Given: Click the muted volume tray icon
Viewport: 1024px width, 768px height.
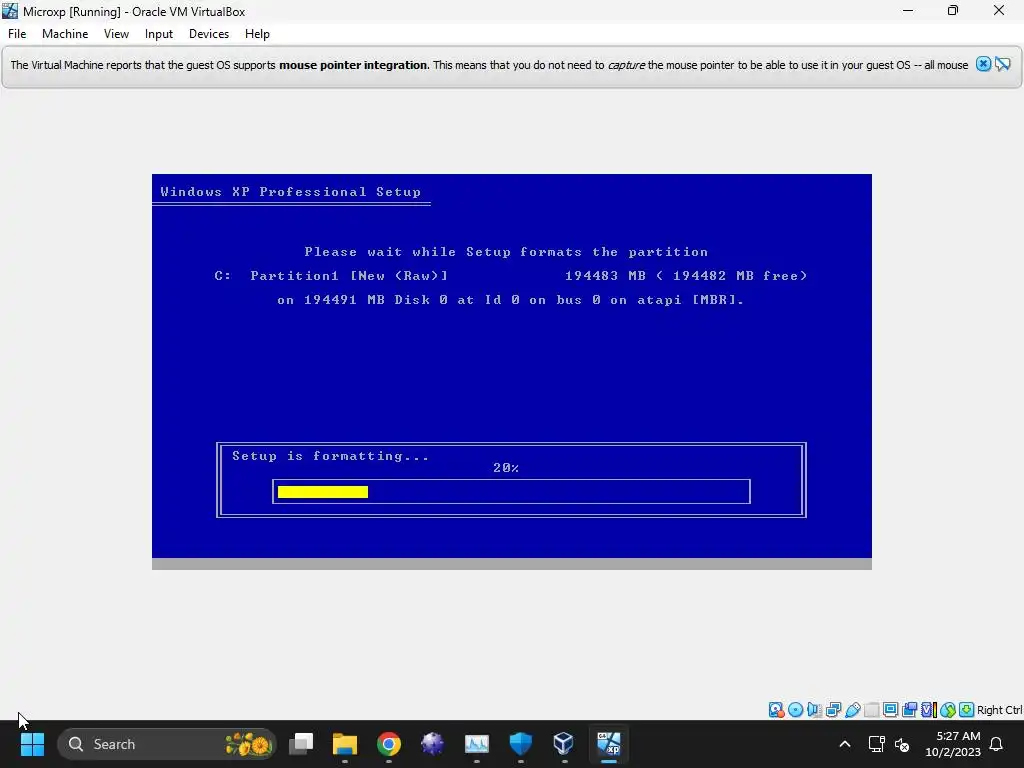Looking at the screenshot, I should coord(903,744).
